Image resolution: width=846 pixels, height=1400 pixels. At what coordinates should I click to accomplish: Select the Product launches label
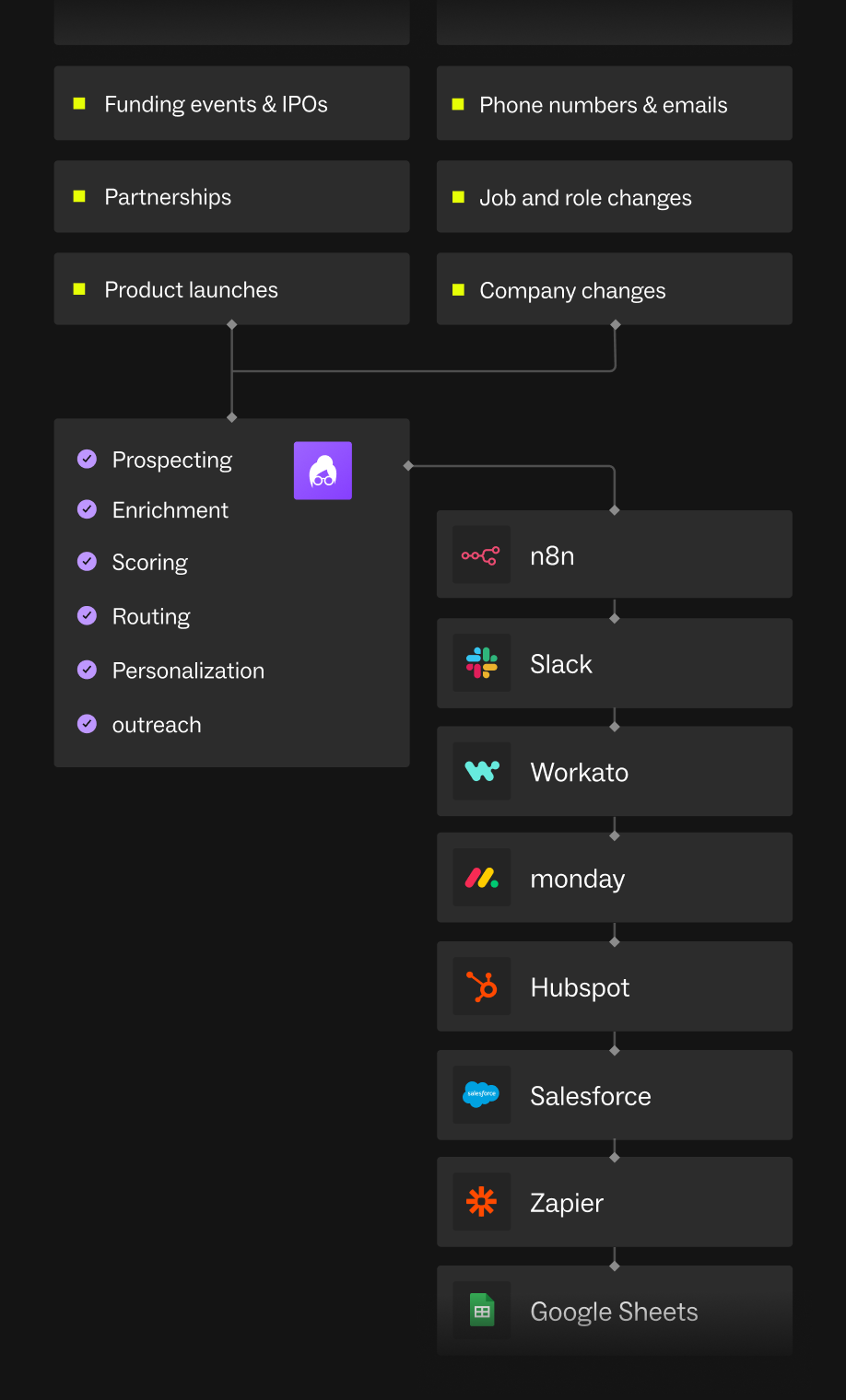[191, 289]
